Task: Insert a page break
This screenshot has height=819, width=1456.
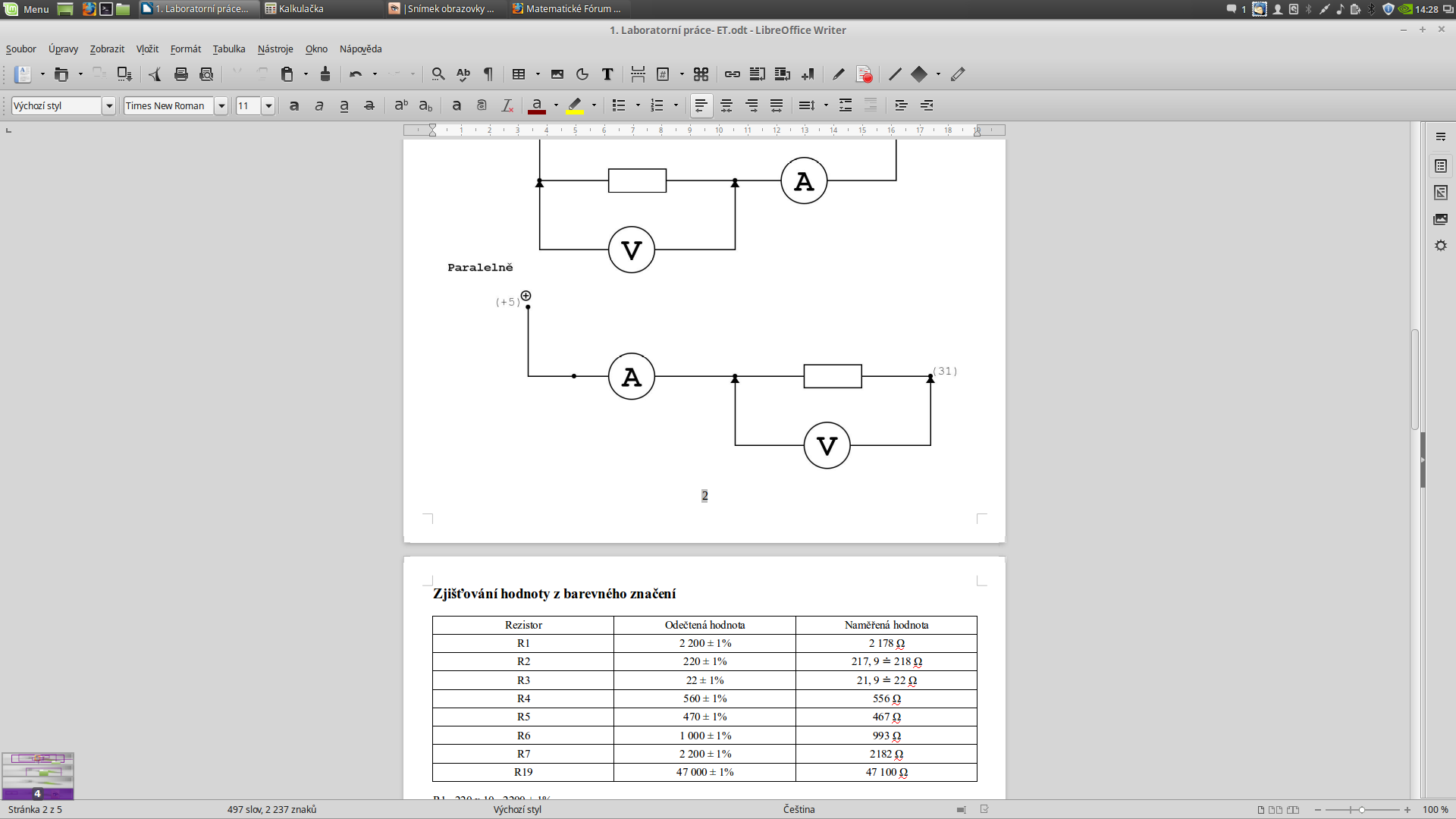Action: pyautogui.click(x=638, y=74)
